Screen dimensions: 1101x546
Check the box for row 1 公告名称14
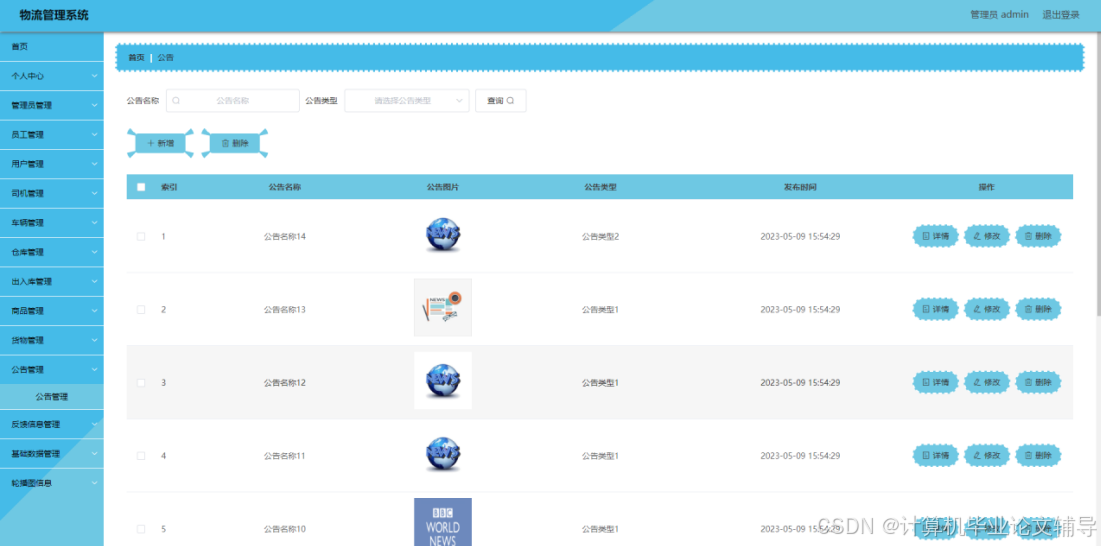141,237
